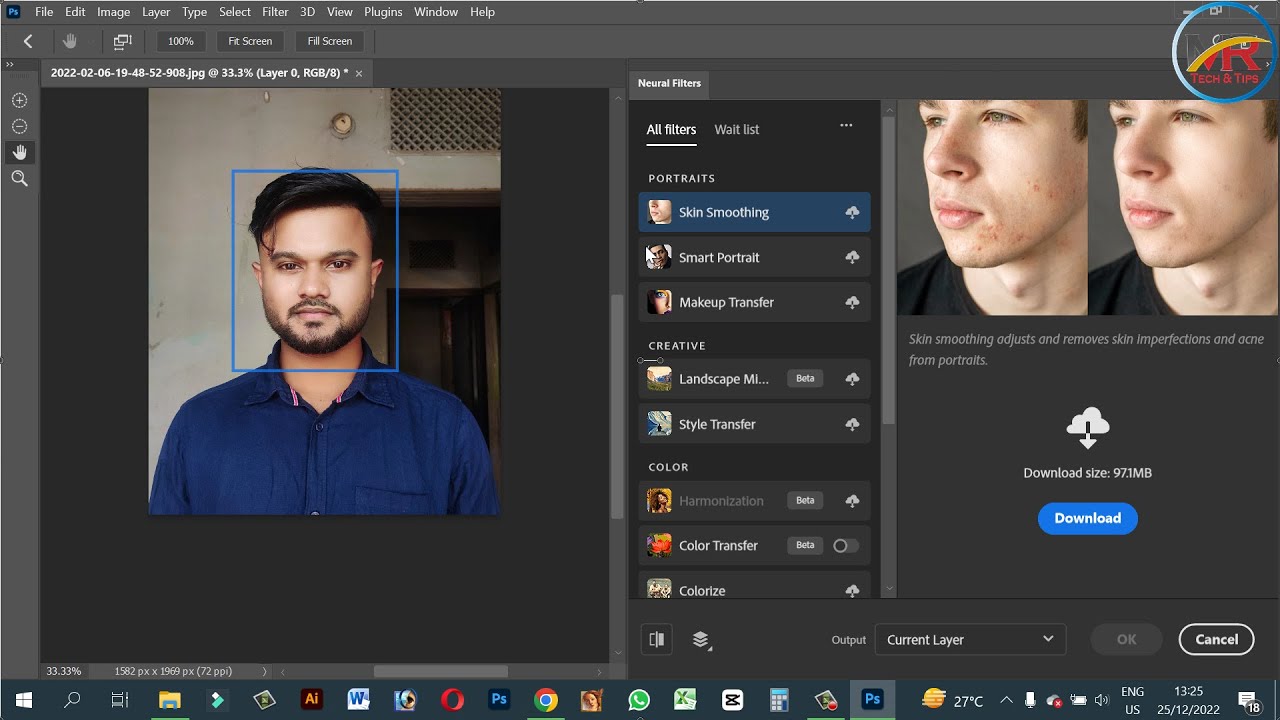This screenshot has height=720, width=1280.
Task: Select the Add to selection brush tool
Action: tap(19, 100)
